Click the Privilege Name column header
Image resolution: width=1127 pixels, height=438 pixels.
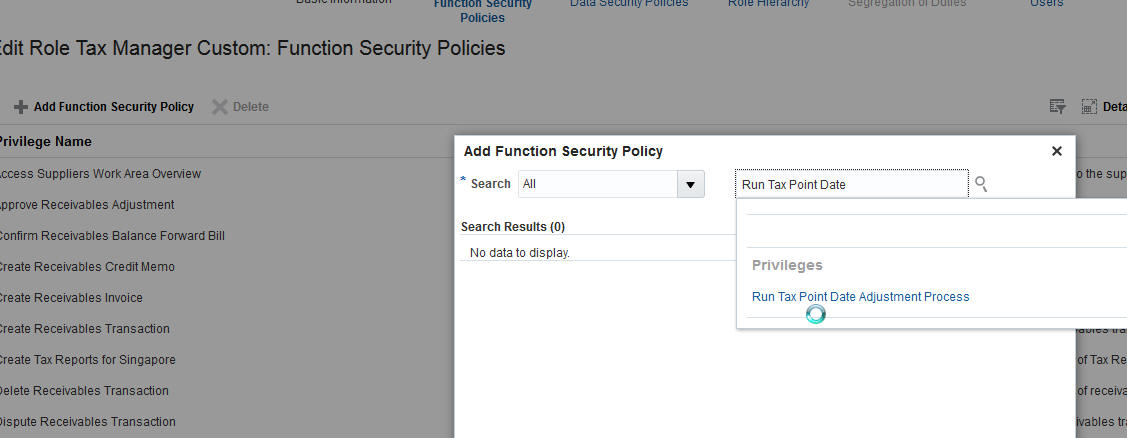pyautogui.click(x=45, y=142)
